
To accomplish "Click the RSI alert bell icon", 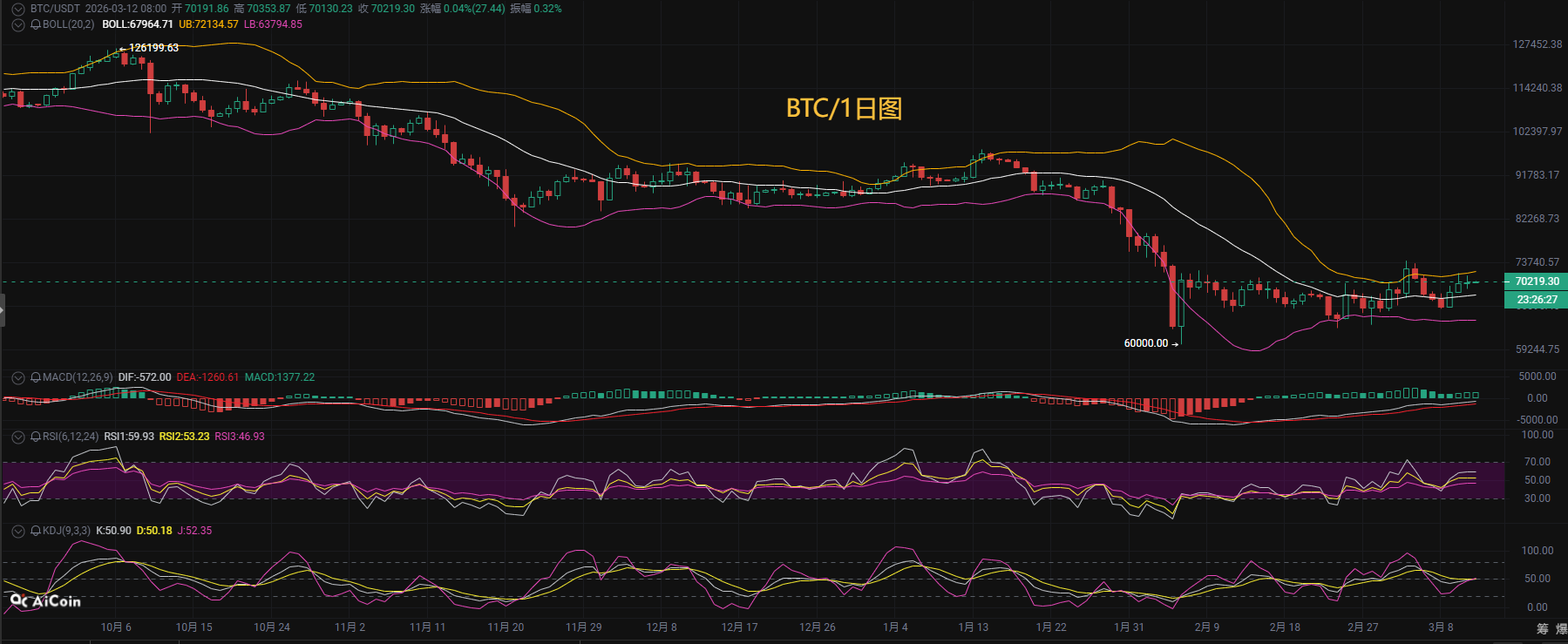I will [x=36, y=437].
